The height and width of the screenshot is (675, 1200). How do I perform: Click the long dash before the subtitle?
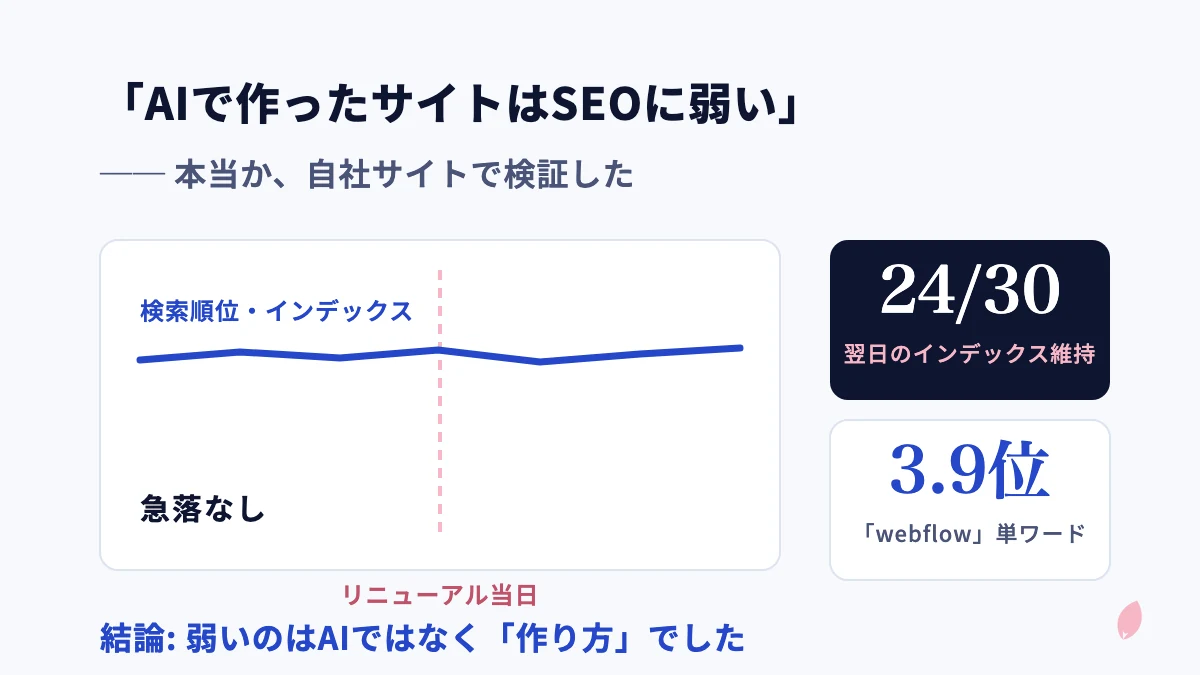coord(132,176)
